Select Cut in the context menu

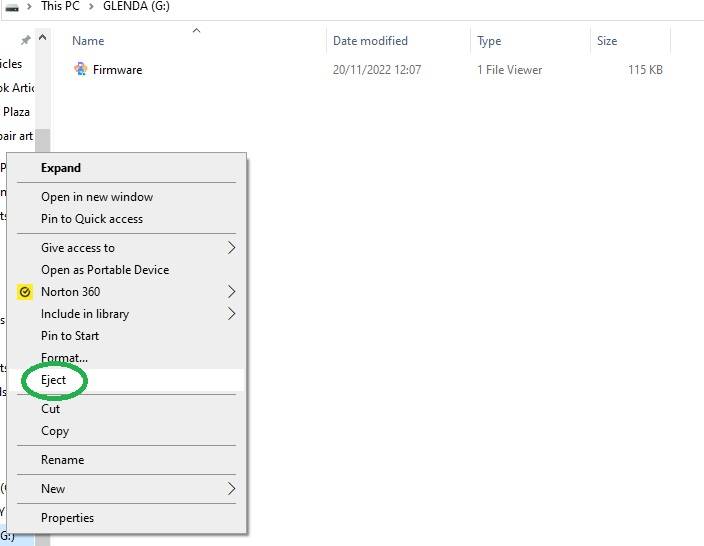127,409
